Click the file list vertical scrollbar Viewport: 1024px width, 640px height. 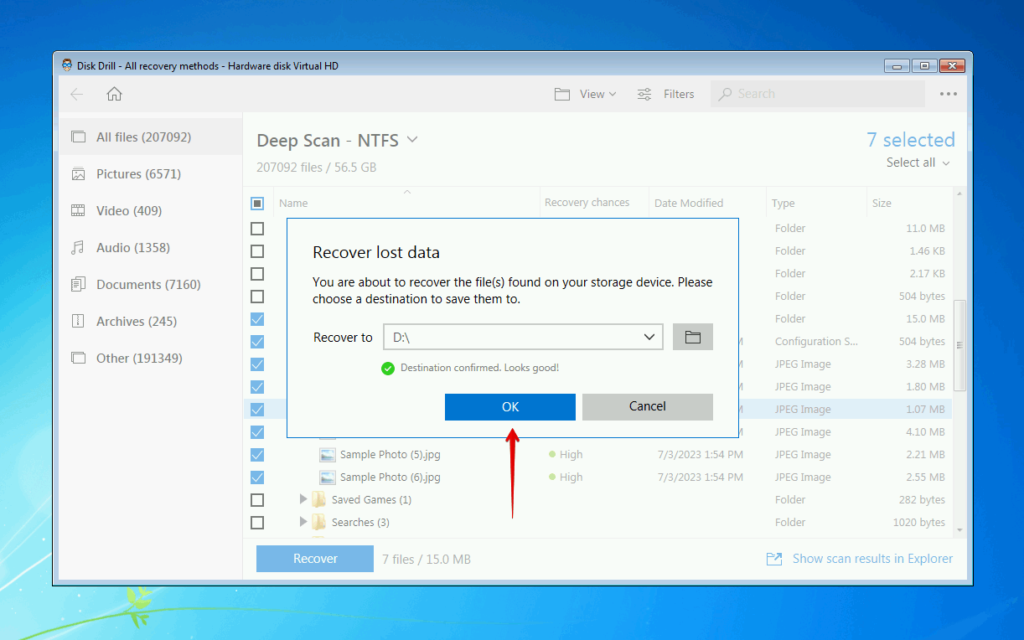959,345
